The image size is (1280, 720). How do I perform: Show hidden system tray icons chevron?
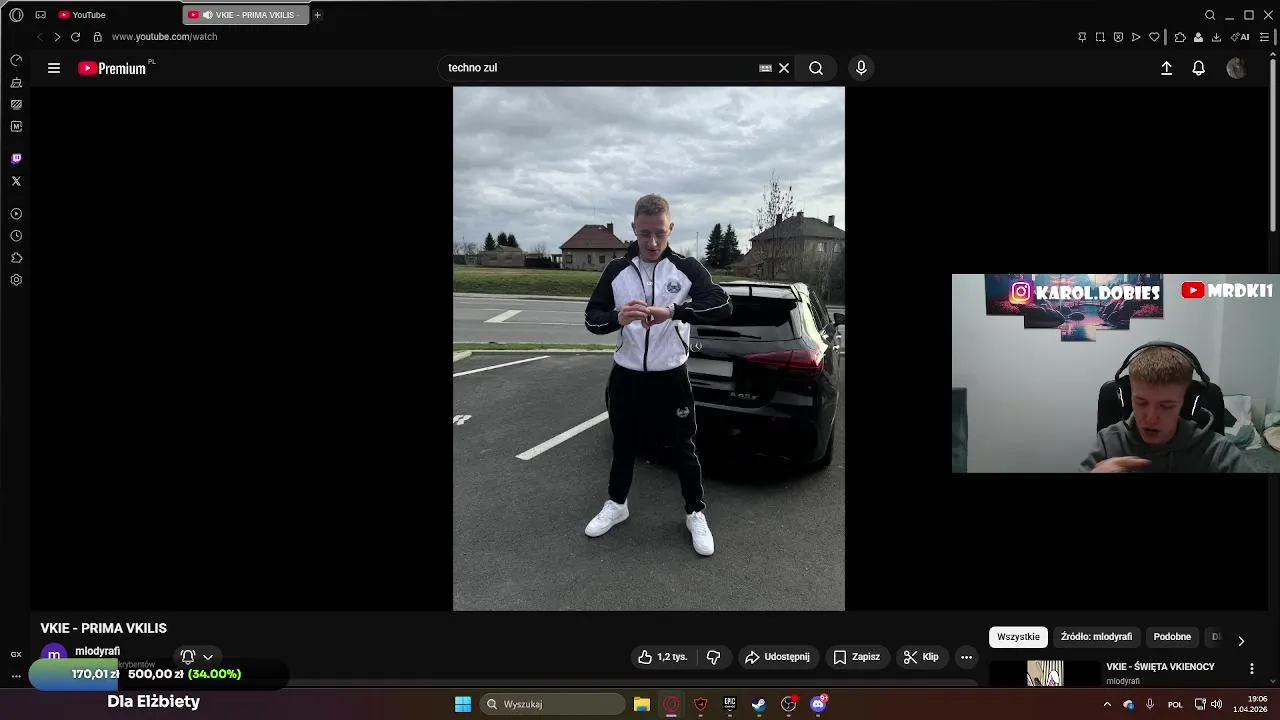[x=1107, y=704]
